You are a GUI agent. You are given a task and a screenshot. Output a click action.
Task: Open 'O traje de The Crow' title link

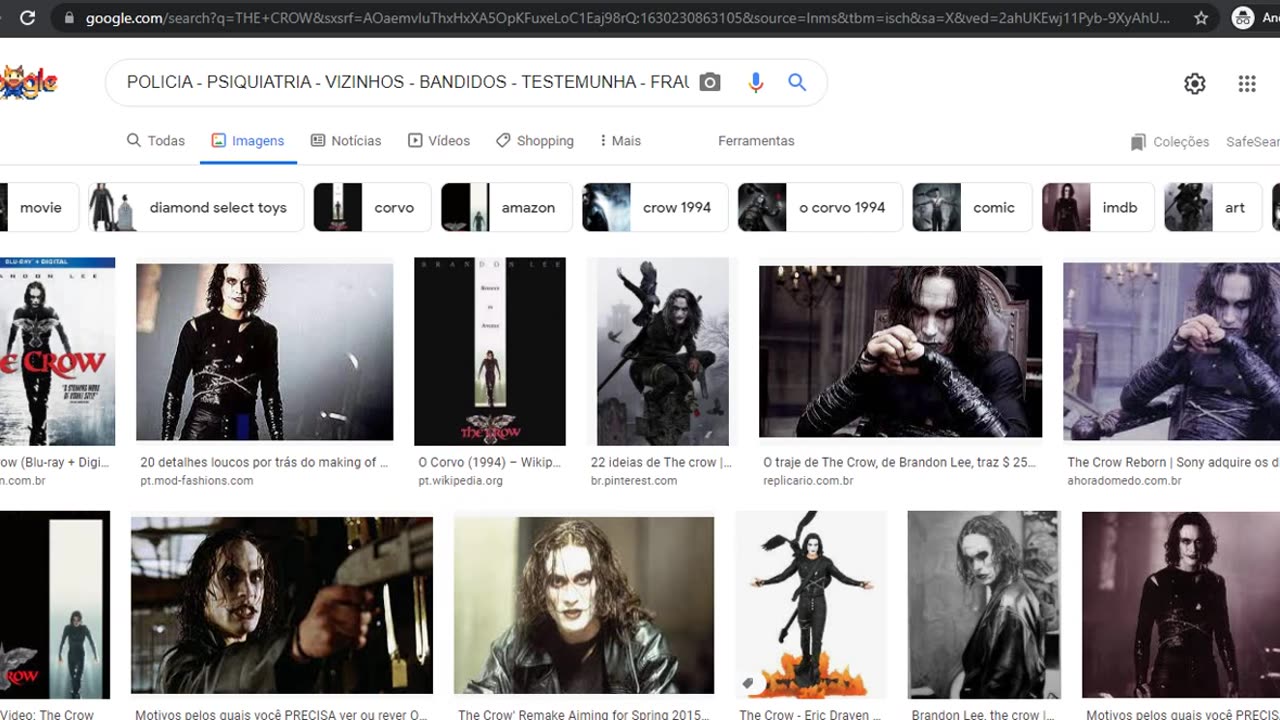pyautogui.click(x=900, y=462)
